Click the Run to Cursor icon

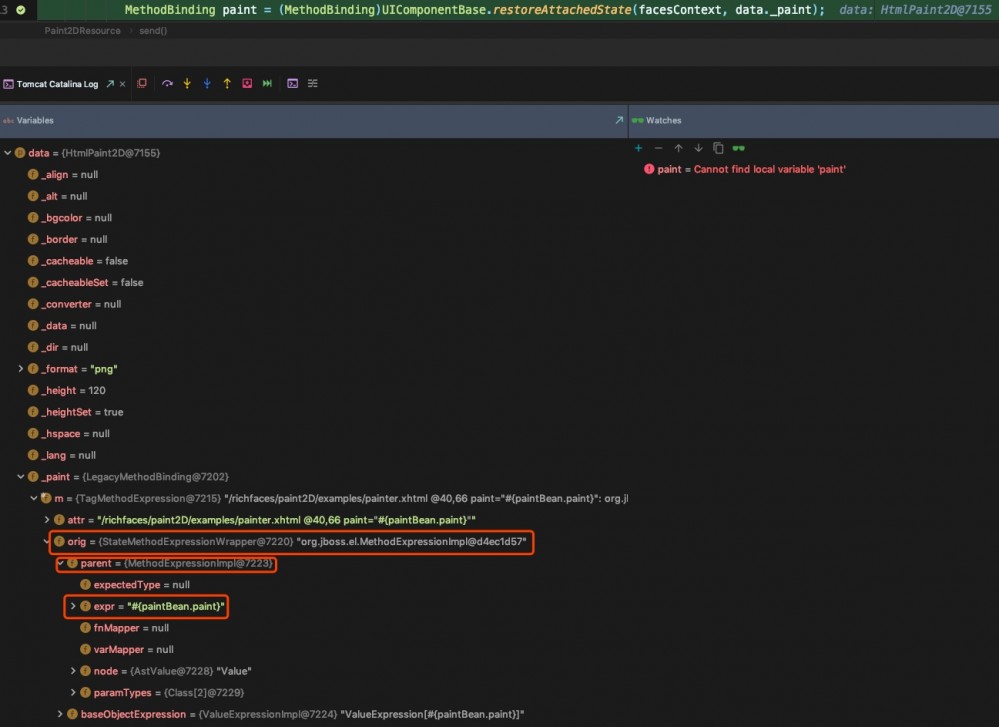(267, 83)
